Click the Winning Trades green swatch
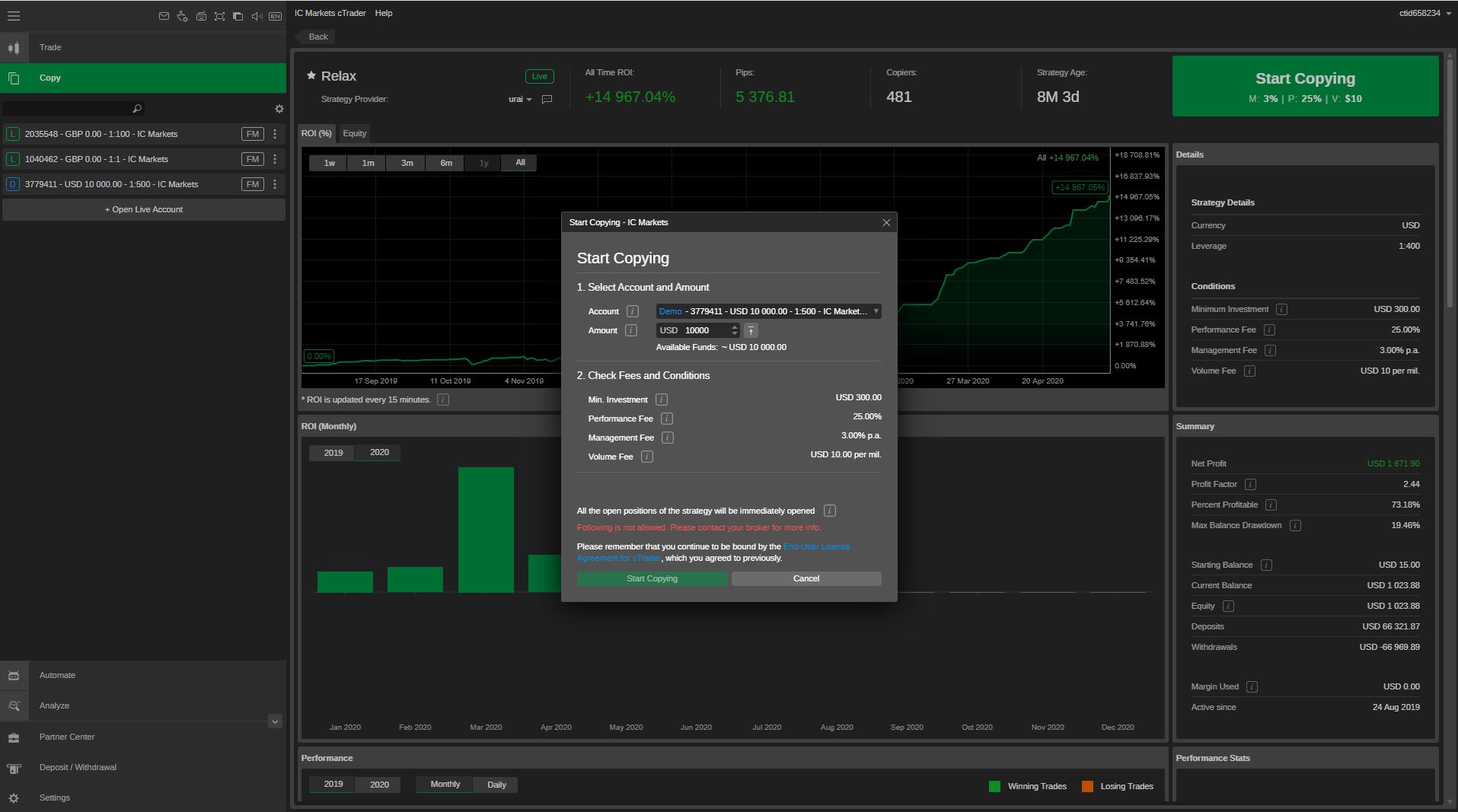Screen dimensions: 1458x812 (994, 786)
